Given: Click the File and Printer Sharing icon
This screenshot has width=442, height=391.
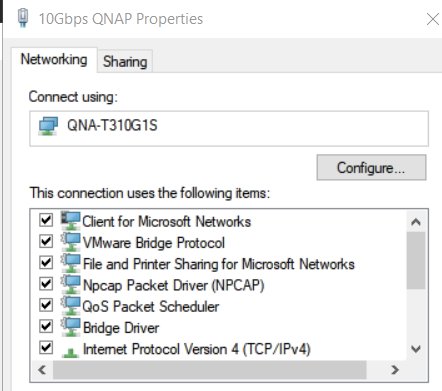Looking at the screenshot, I should point(71,263).
